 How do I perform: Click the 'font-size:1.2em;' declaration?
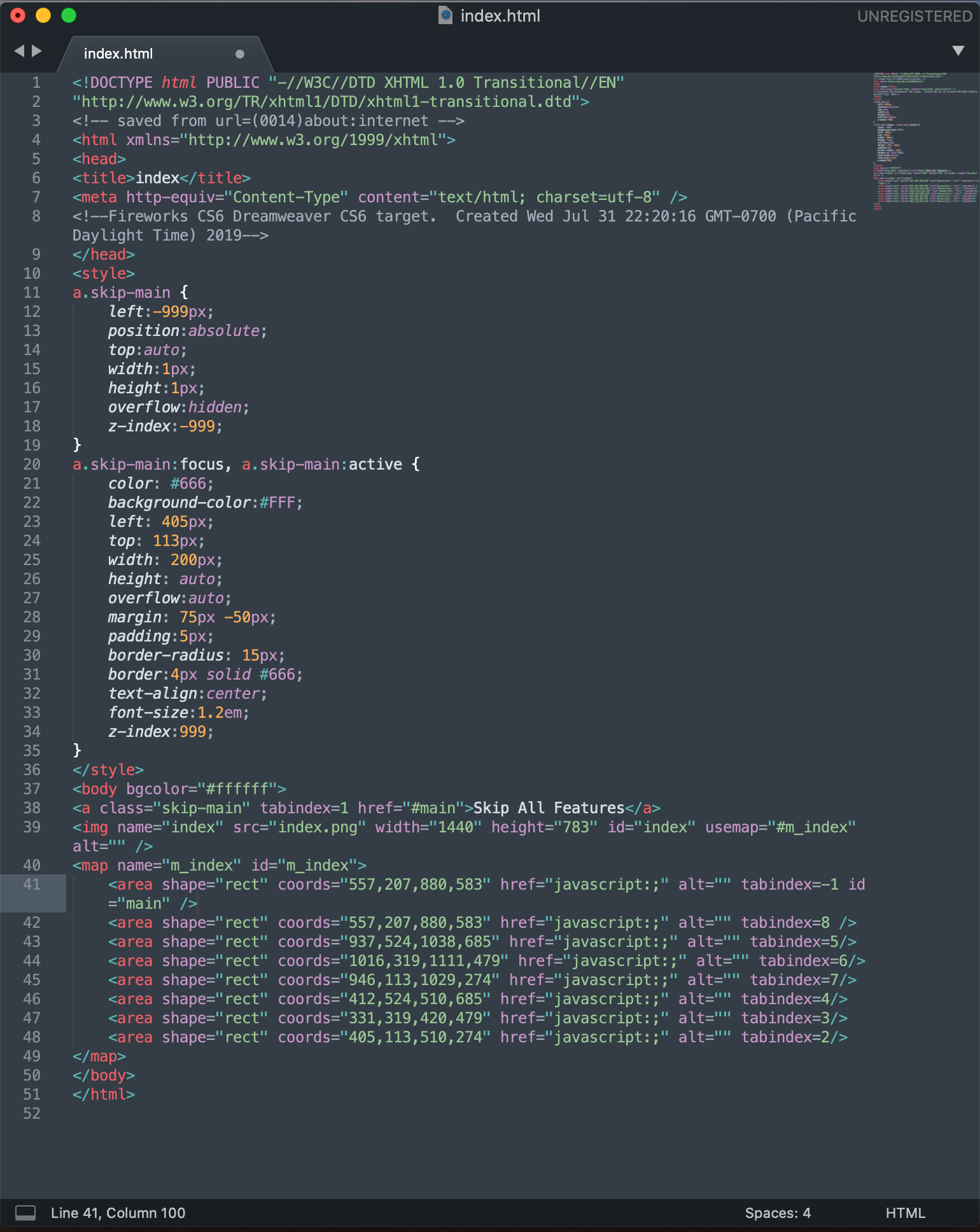coord(179,713)
